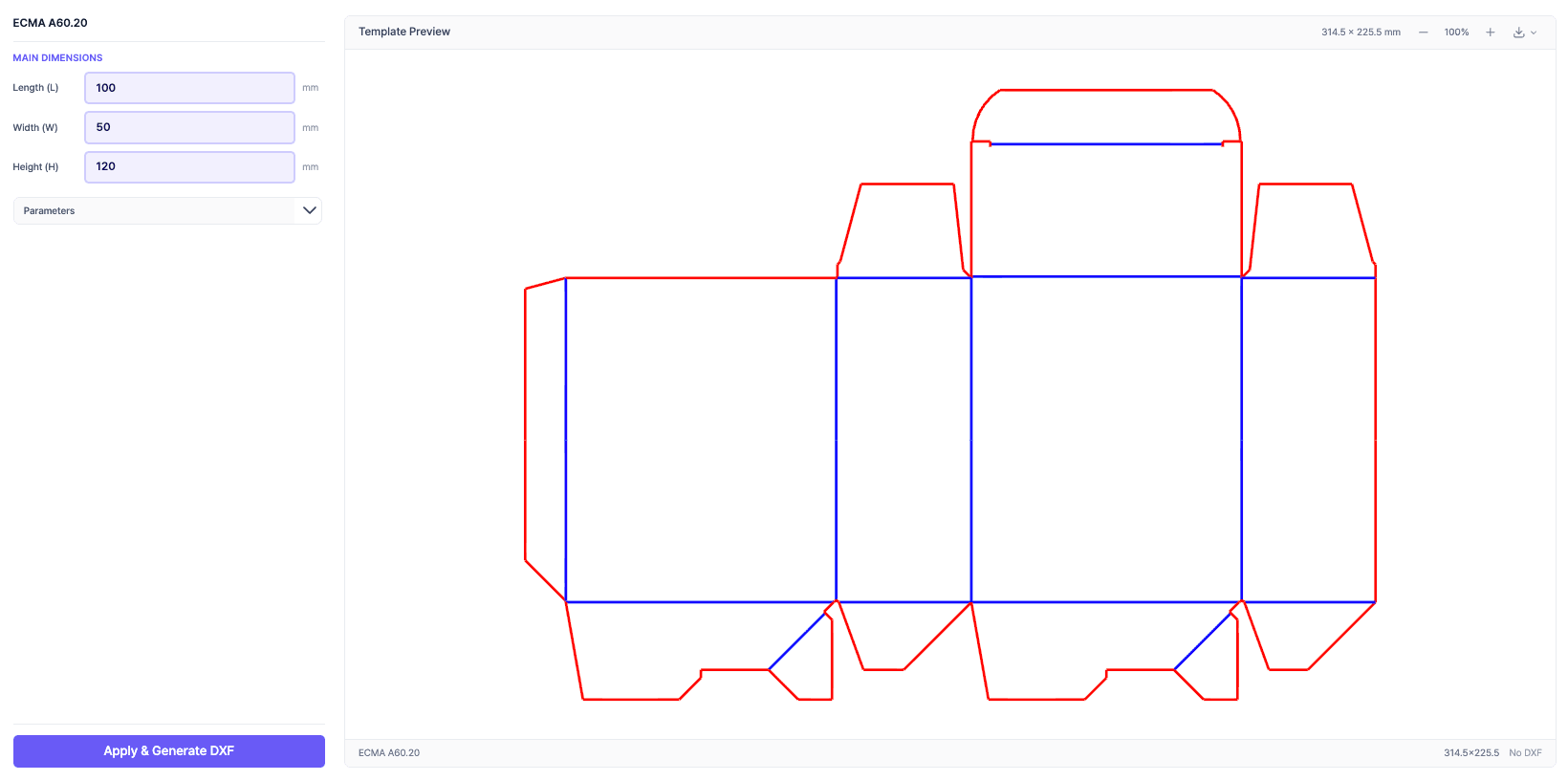Zoom out the template preview with minus icon

1423,33
